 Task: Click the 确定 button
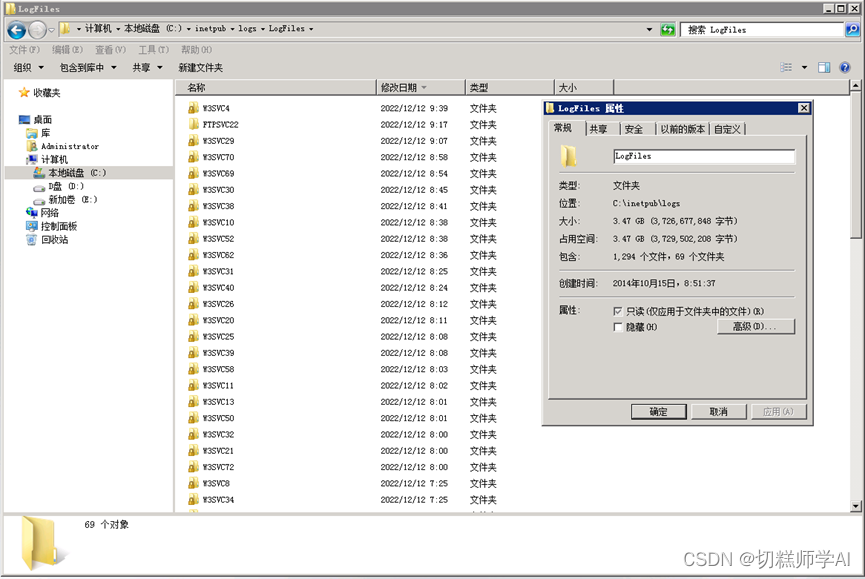pos(658,411)
